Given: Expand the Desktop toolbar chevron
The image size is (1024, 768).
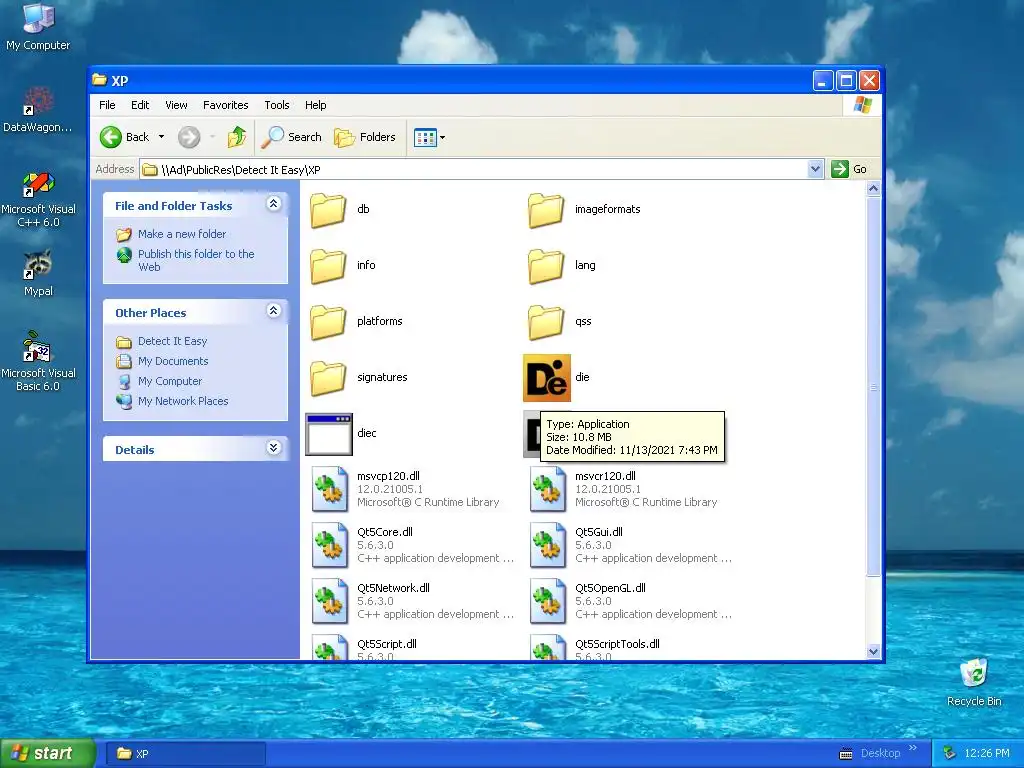Looking at the screenshot, I should point(913,748).
